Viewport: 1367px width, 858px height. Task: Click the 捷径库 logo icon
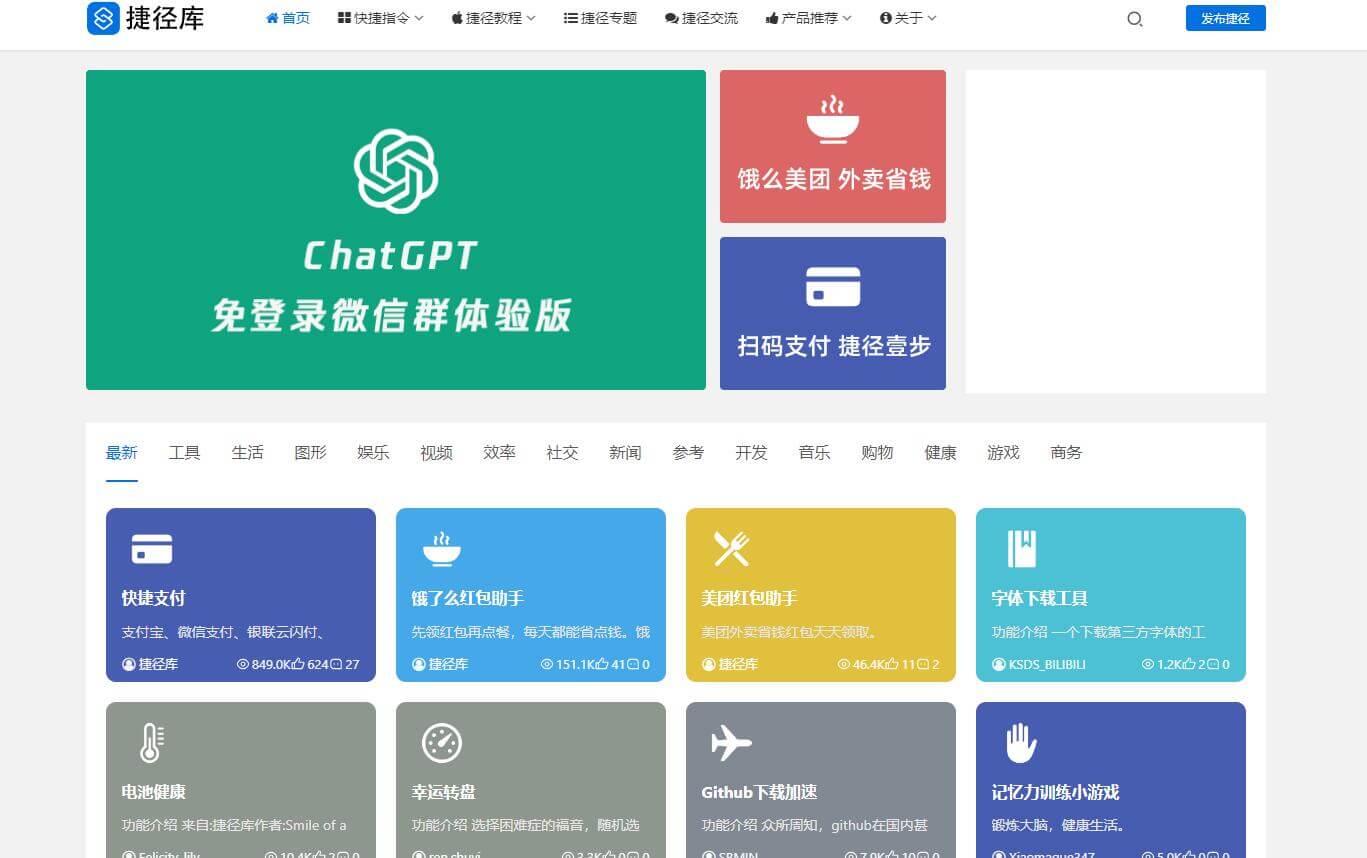tap(103, 18)
